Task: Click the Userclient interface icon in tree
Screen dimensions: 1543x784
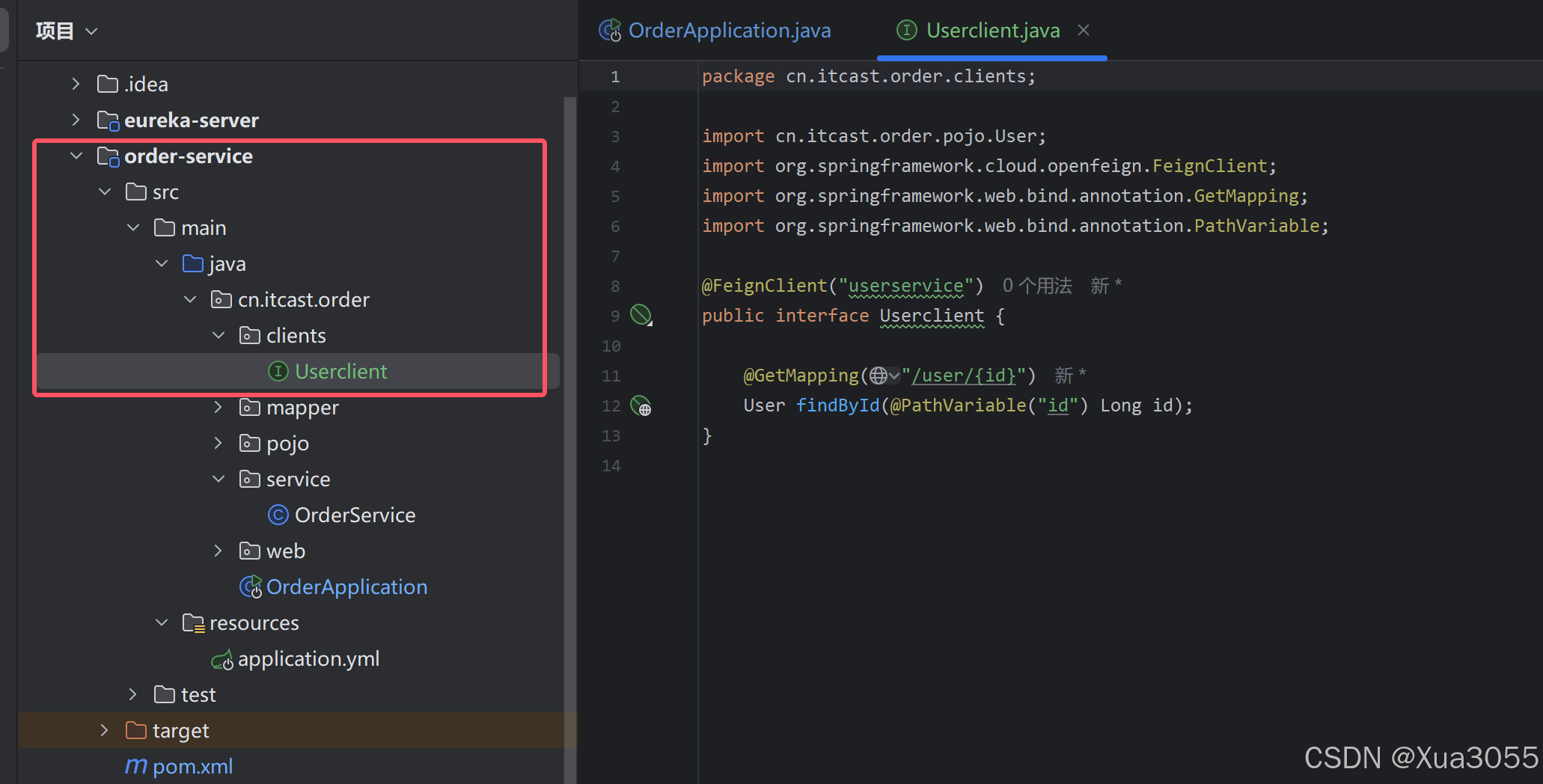Action: 278,371
